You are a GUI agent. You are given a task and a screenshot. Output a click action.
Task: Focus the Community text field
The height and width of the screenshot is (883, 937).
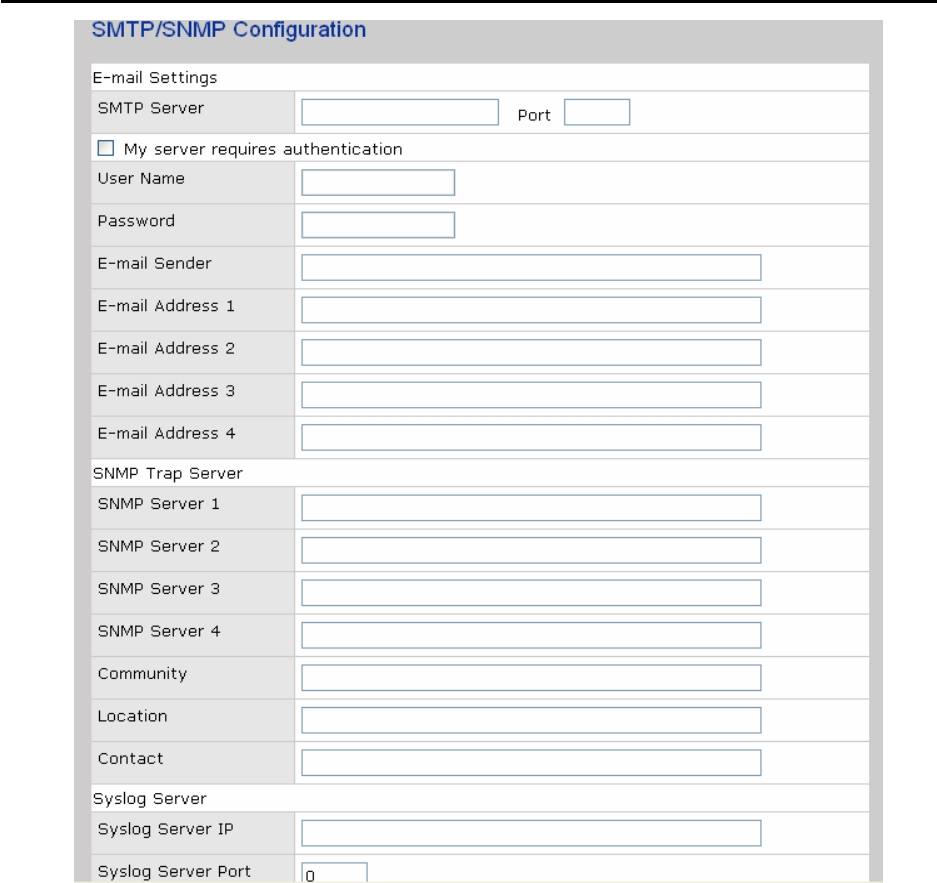(531, 678)
